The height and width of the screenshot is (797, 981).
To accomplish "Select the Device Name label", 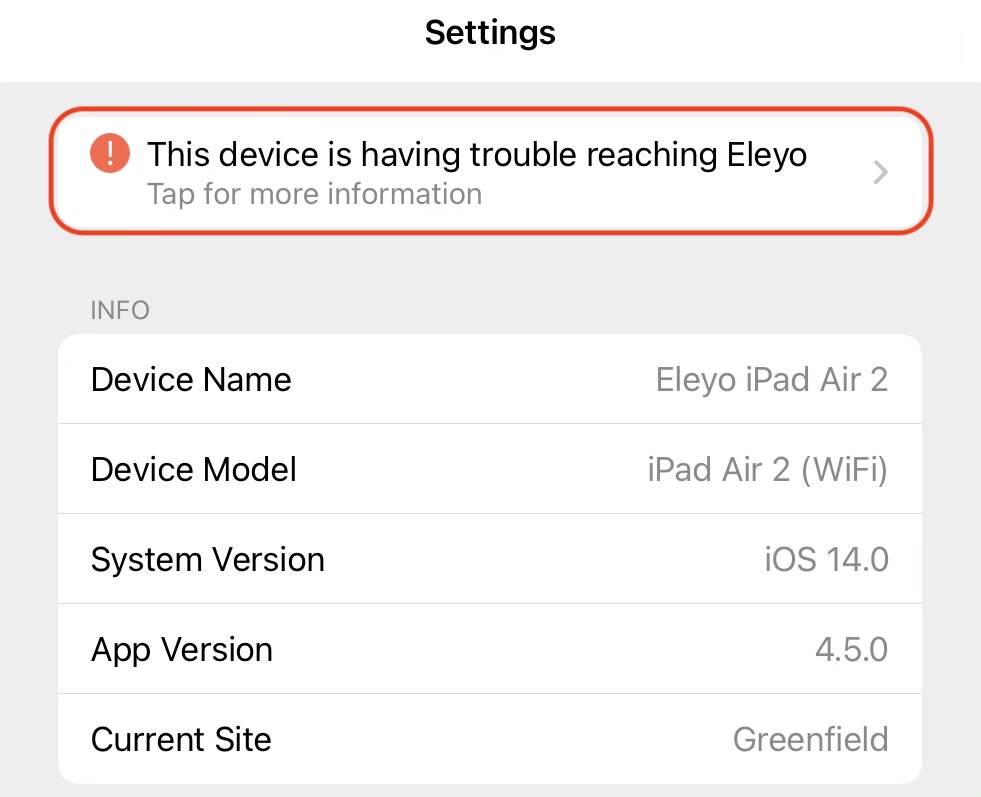I will (x=191, y=380).
